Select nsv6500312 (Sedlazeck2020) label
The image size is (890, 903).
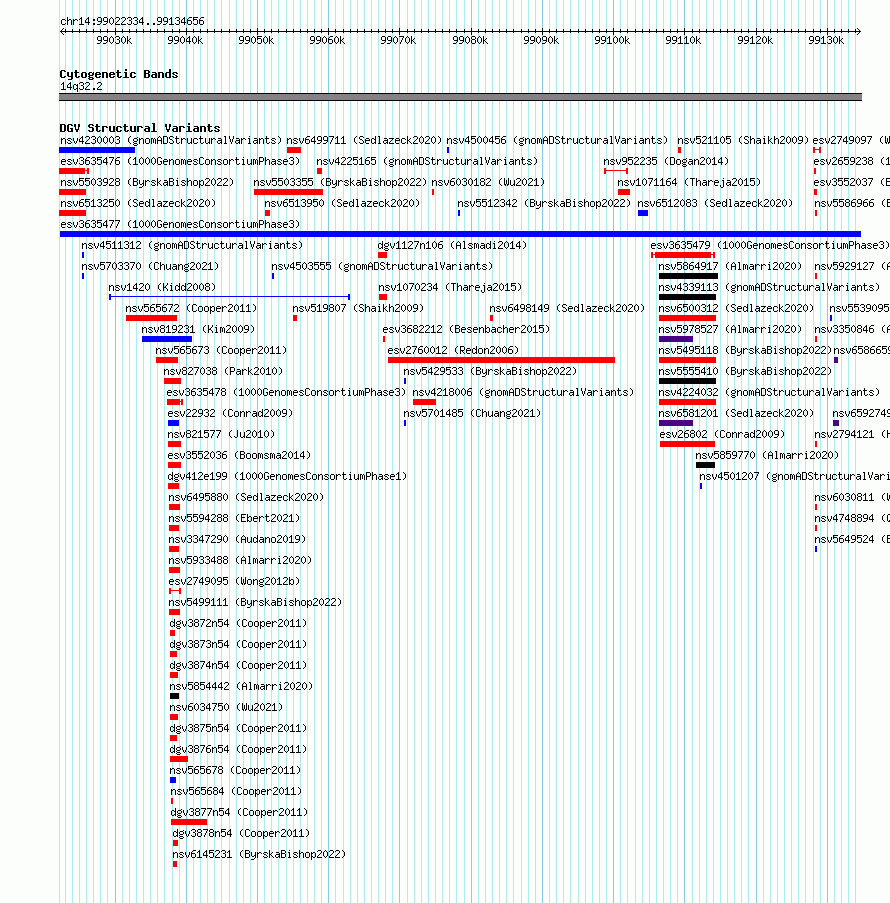(736, 308)
